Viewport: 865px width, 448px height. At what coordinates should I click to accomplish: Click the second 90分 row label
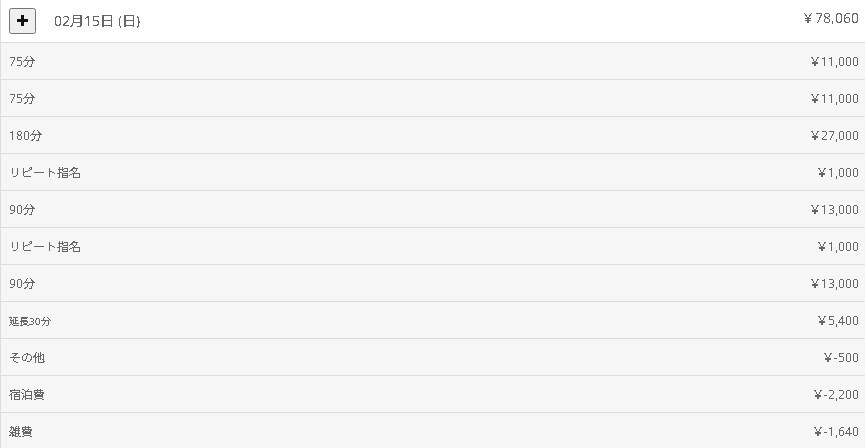[x=22, y=284]
